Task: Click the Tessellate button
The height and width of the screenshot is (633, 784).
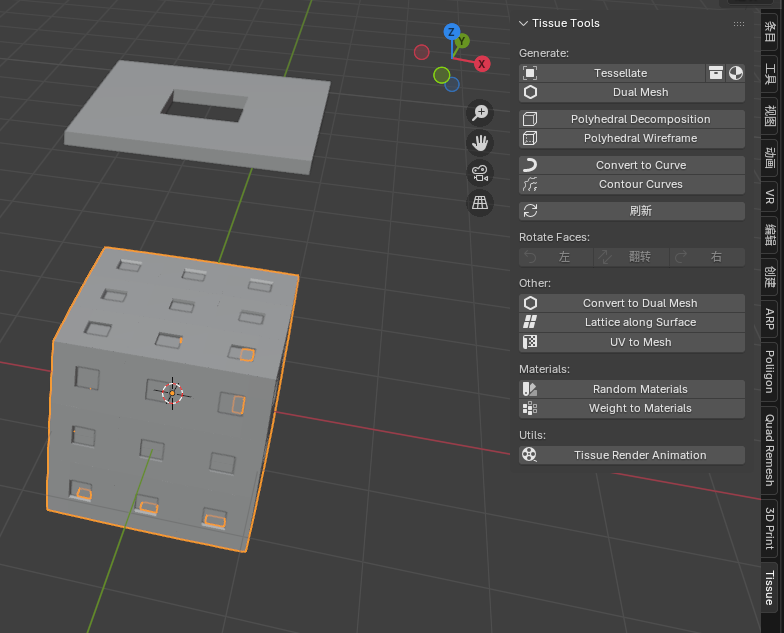Action: 612,73
